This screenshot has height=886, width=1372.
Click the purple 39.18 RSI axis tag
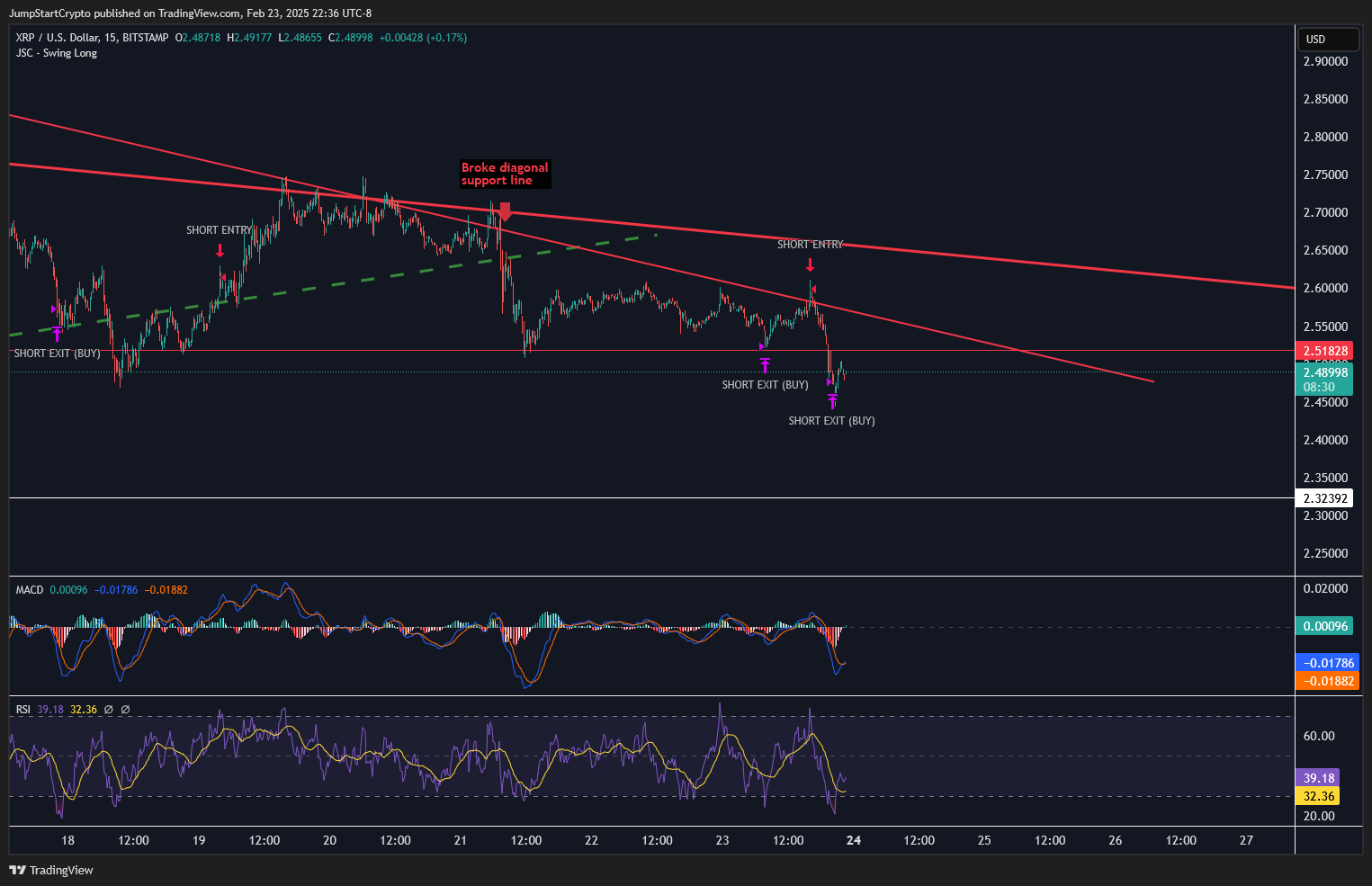click(1318, 778)
